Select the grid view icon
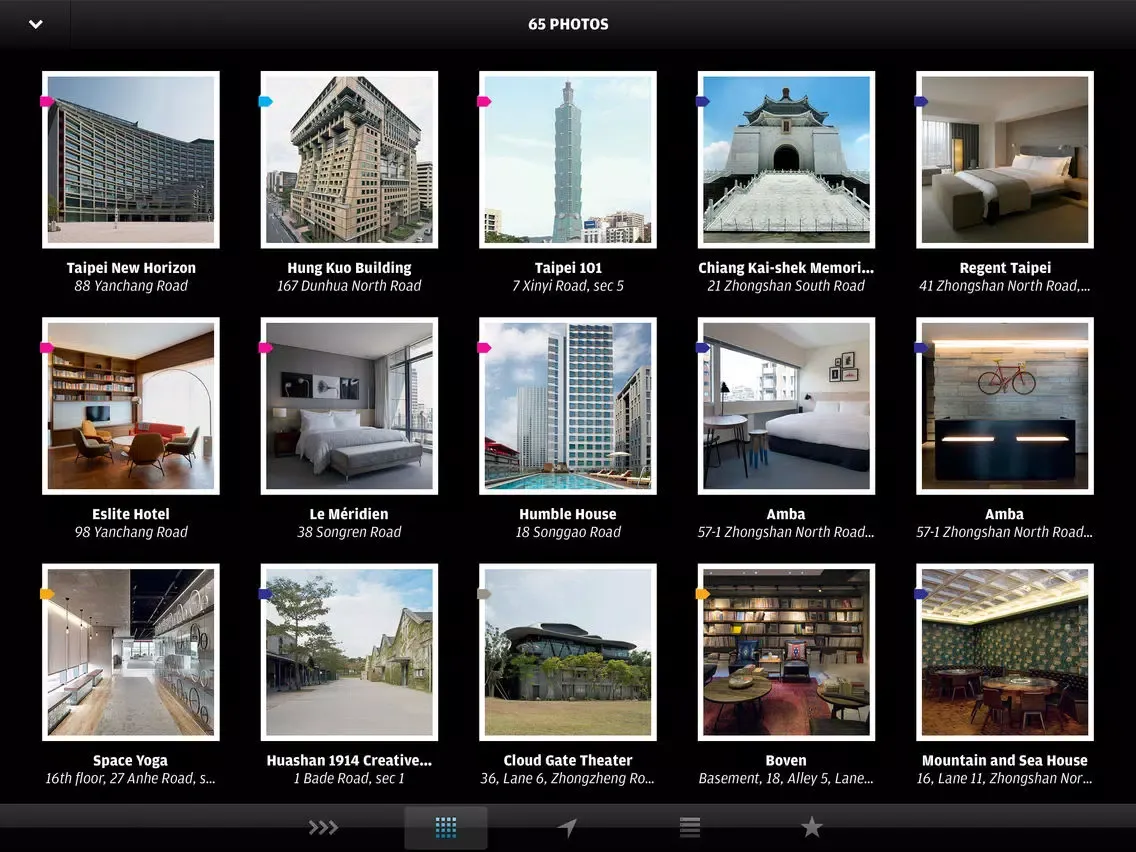1136x852 pixels. pos(446,827)
